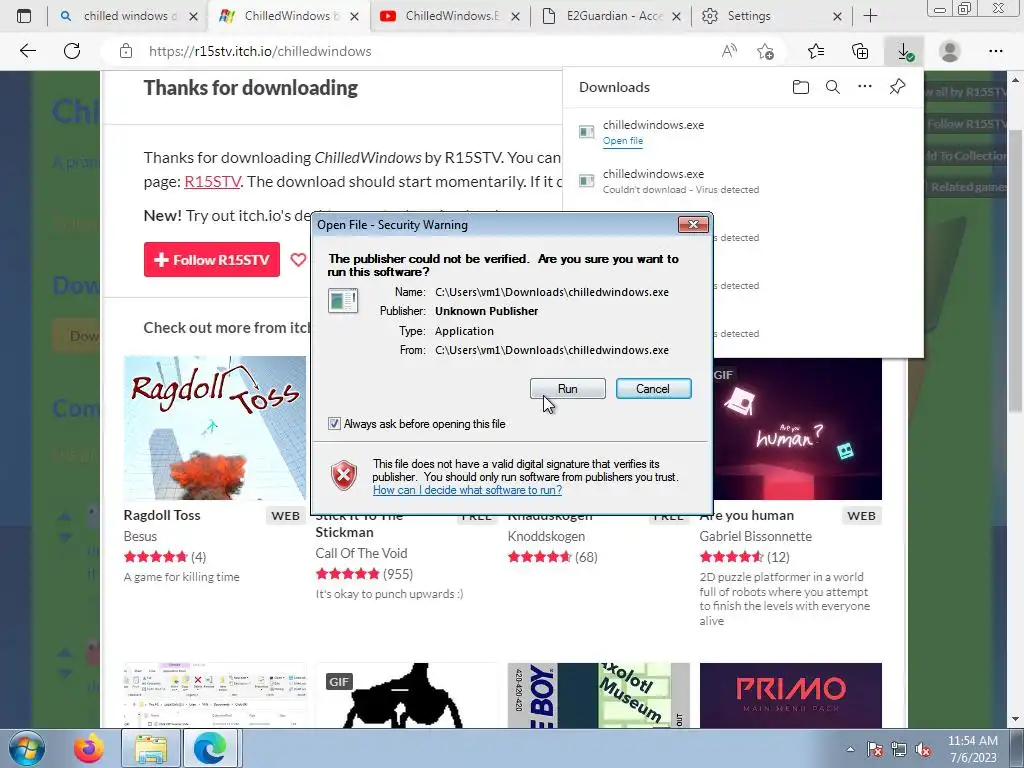Open Besus author link
This screenshot has width=1024, height=768.
point(140,536)
